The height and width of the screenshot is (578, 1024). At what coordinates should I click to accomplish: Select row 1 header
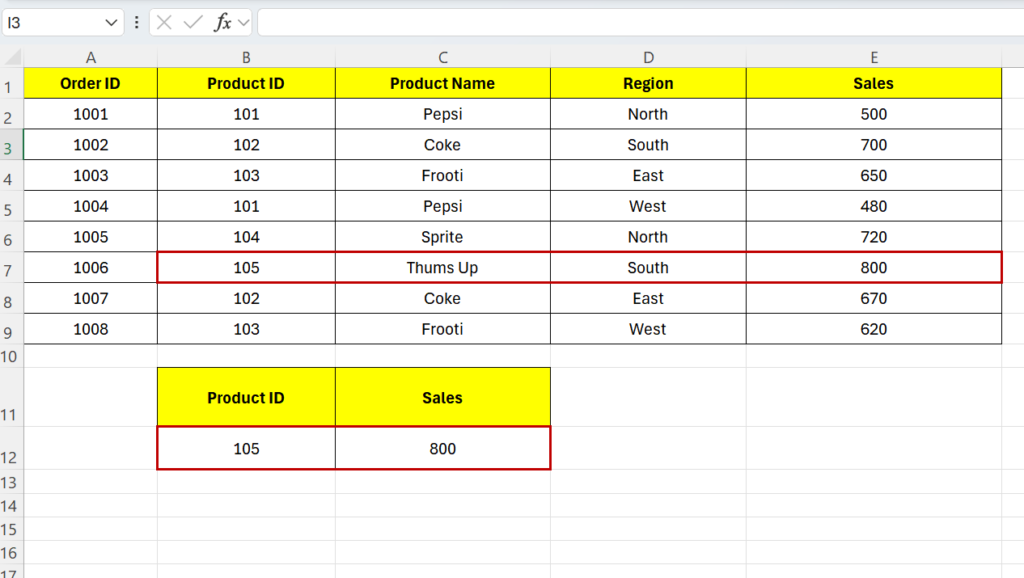coord(12,84)
